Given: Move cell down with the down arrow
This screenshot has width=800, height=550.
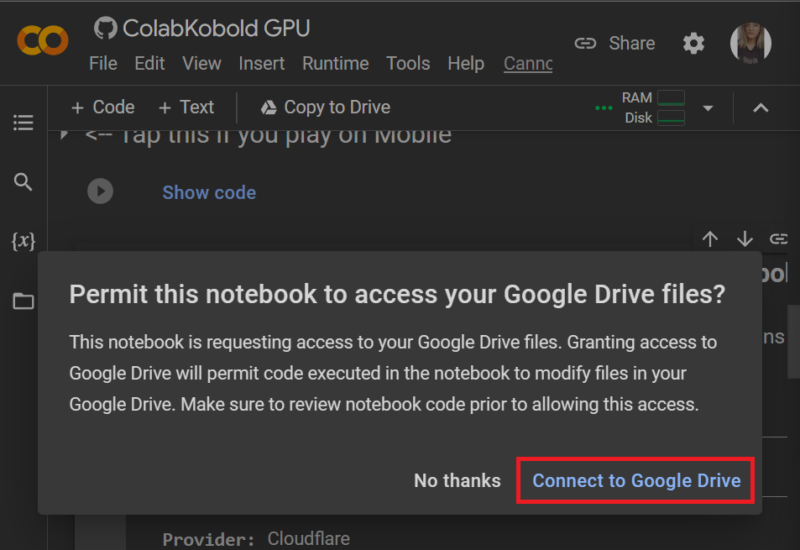Looking at the screenshot, I should [x=744, y=238].
